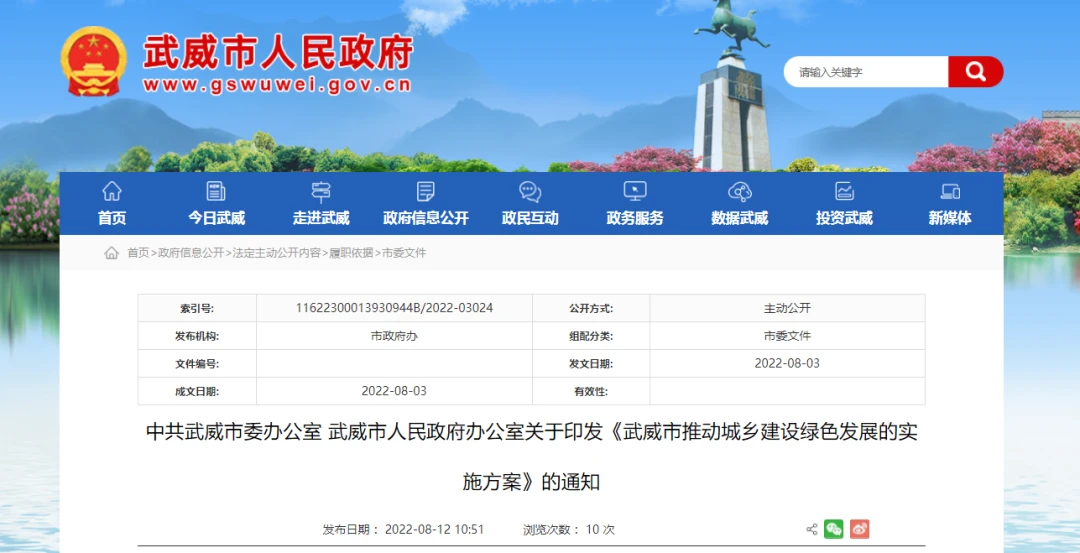
Task: Click the share icon beside WeChat
Action: [x=812, y=529]
